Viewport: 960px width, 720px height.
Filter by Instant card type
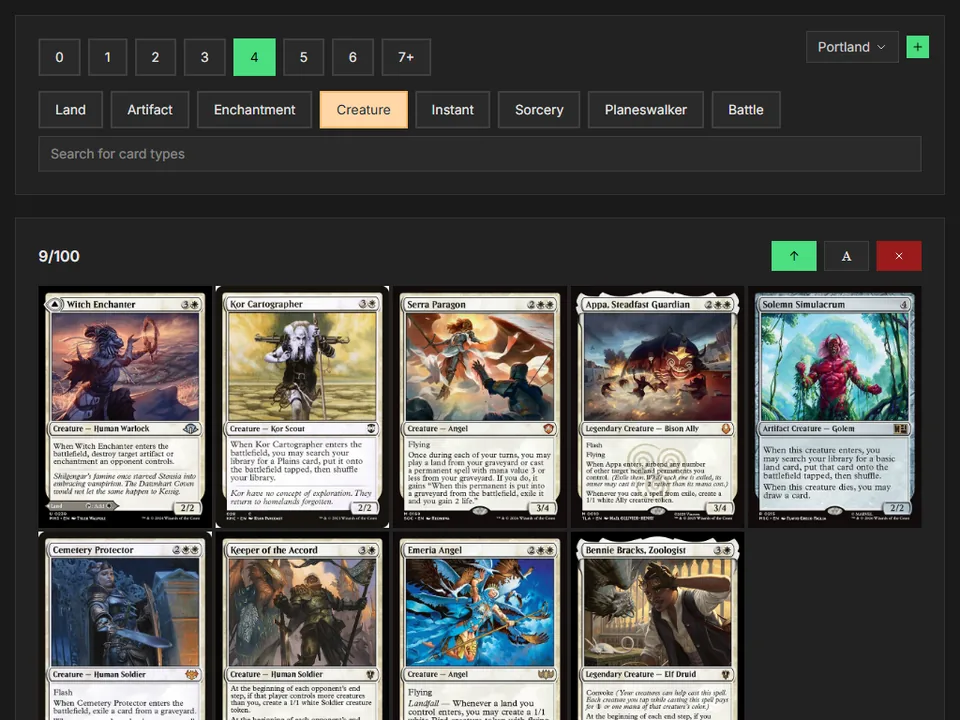452,110
